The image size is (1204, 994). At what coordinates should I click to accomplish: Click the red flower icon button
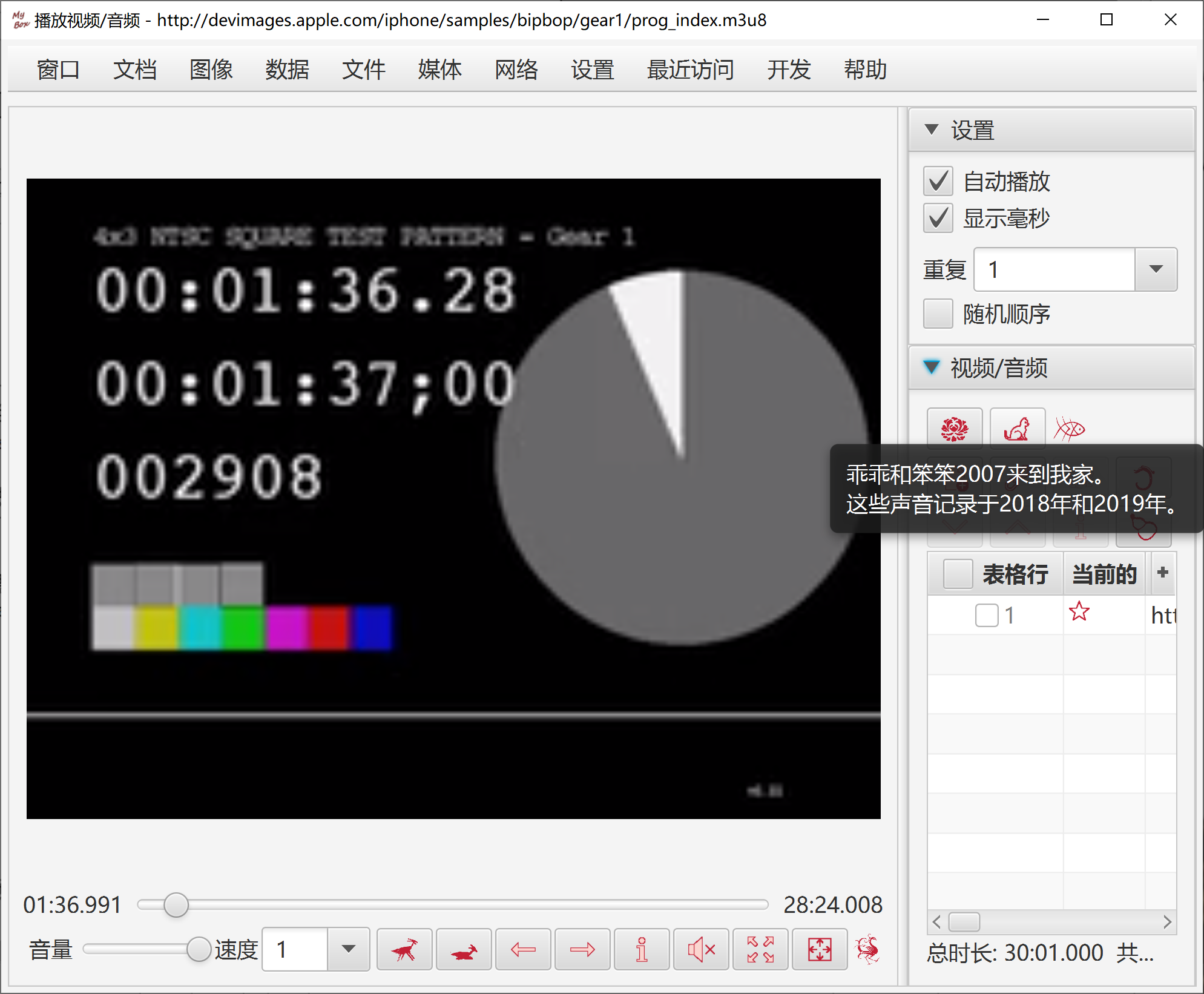point(954,429)
